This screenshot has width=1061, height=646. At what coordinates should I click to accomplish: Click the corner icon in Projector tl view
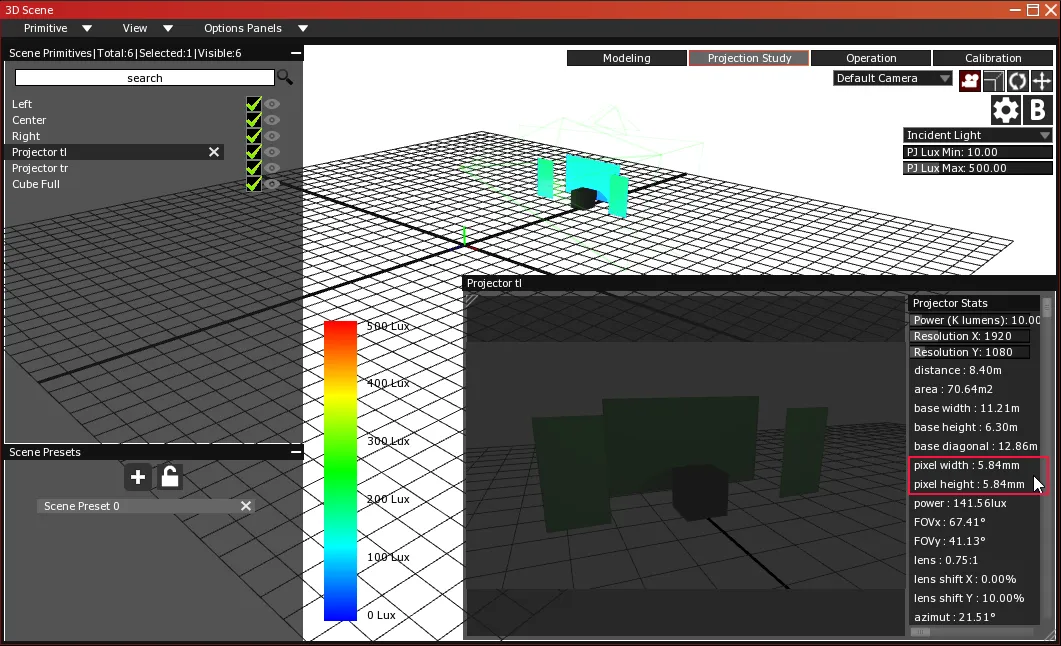472,300
